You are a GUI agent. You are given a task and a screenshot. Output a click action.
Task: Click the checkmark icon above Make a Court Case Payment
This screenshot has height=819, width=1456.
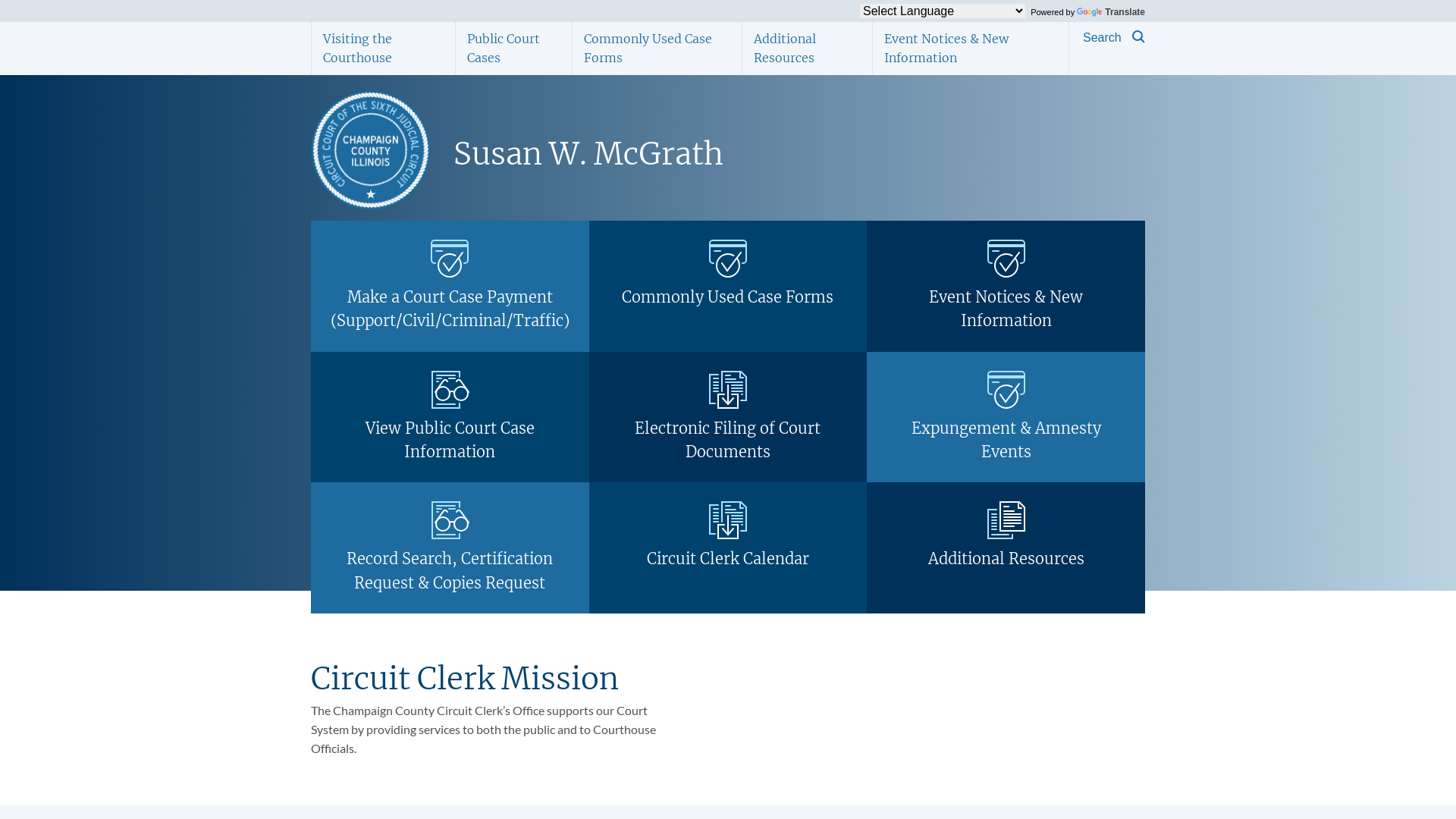(450, 259)
